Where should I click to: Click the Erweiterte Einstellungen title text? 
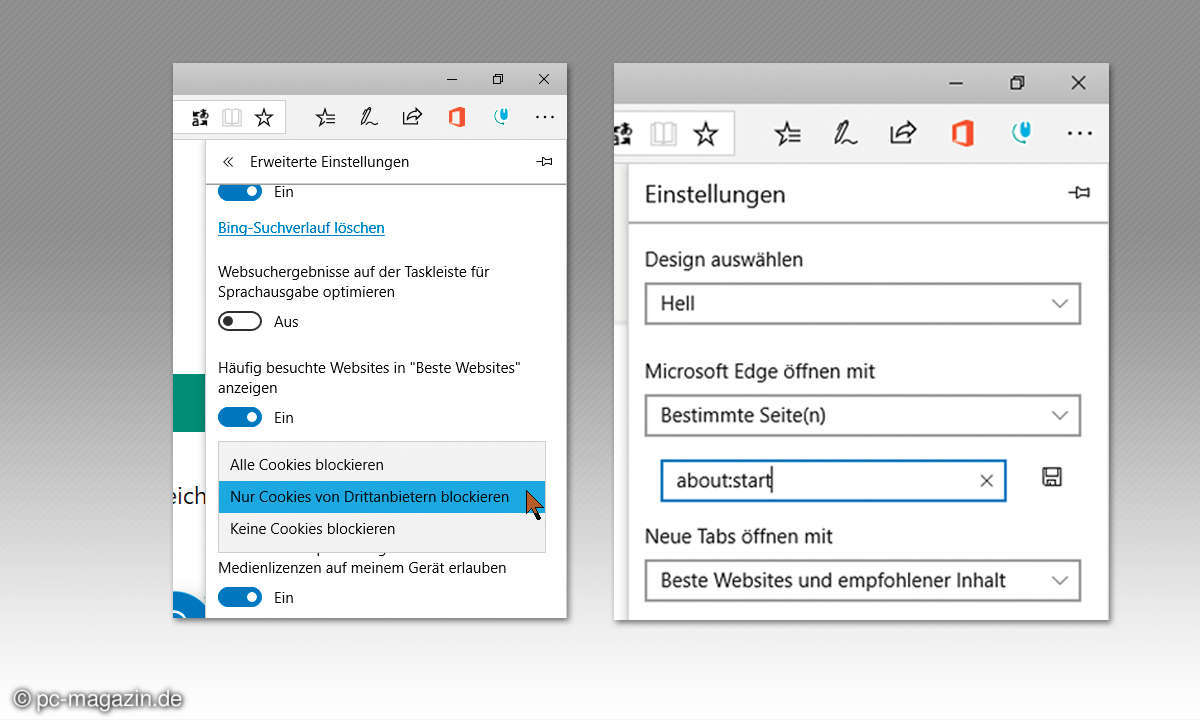(x=329, y=161)
